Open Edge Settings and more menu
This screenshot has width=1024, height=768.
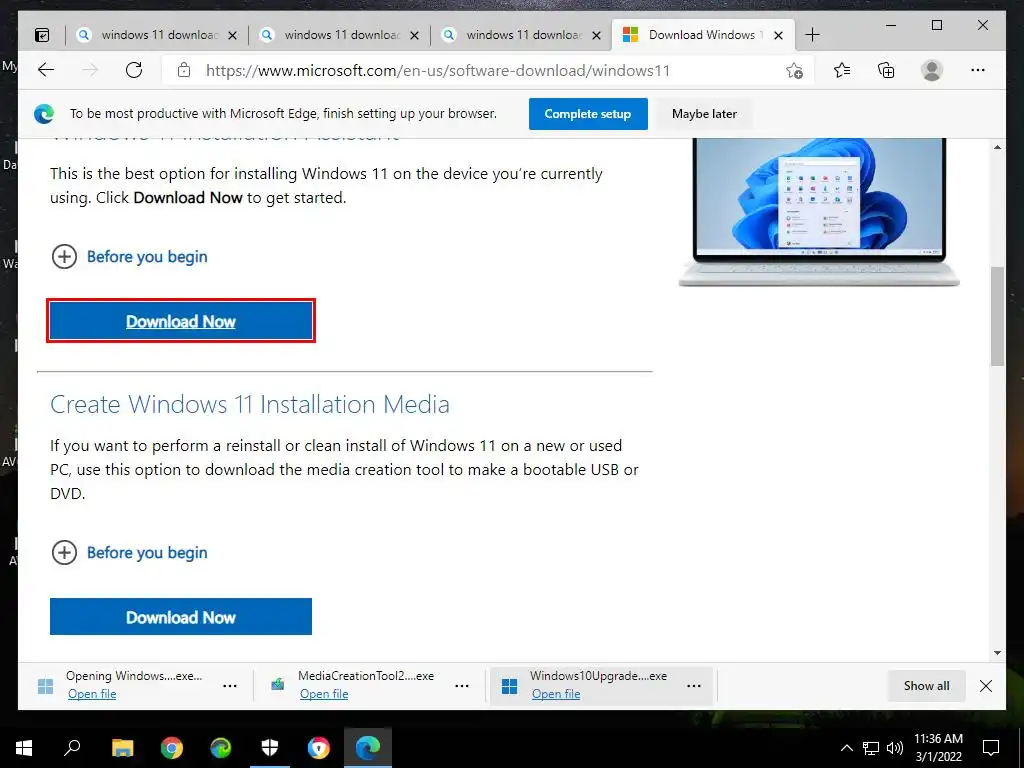(x=978, y=70)
